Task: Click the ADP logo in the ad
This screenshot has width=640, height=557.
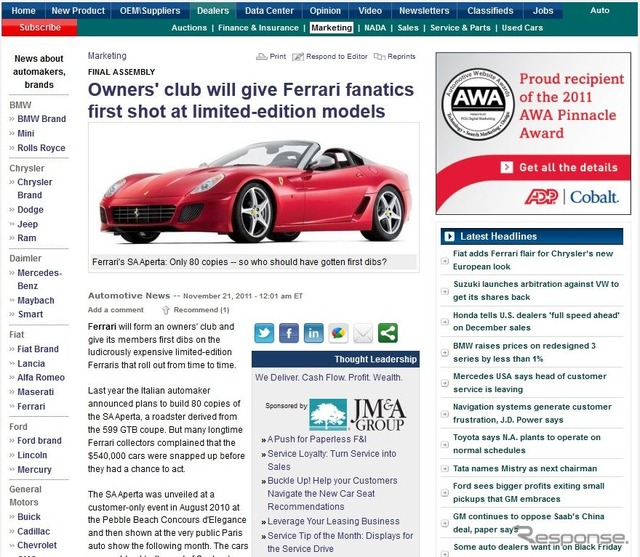Action: pos(541,197)
